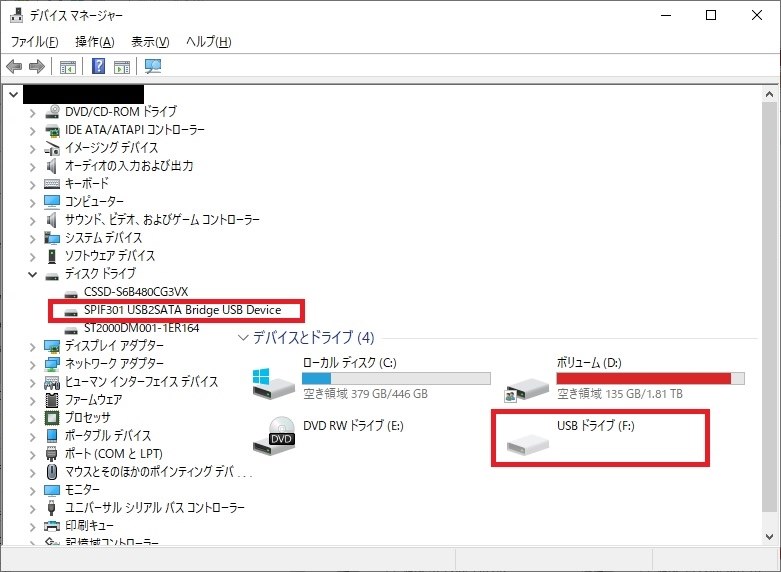This screenshot has height=572, width=781.
Task: Click the キーボード tree label
Action: pos(86,184)
